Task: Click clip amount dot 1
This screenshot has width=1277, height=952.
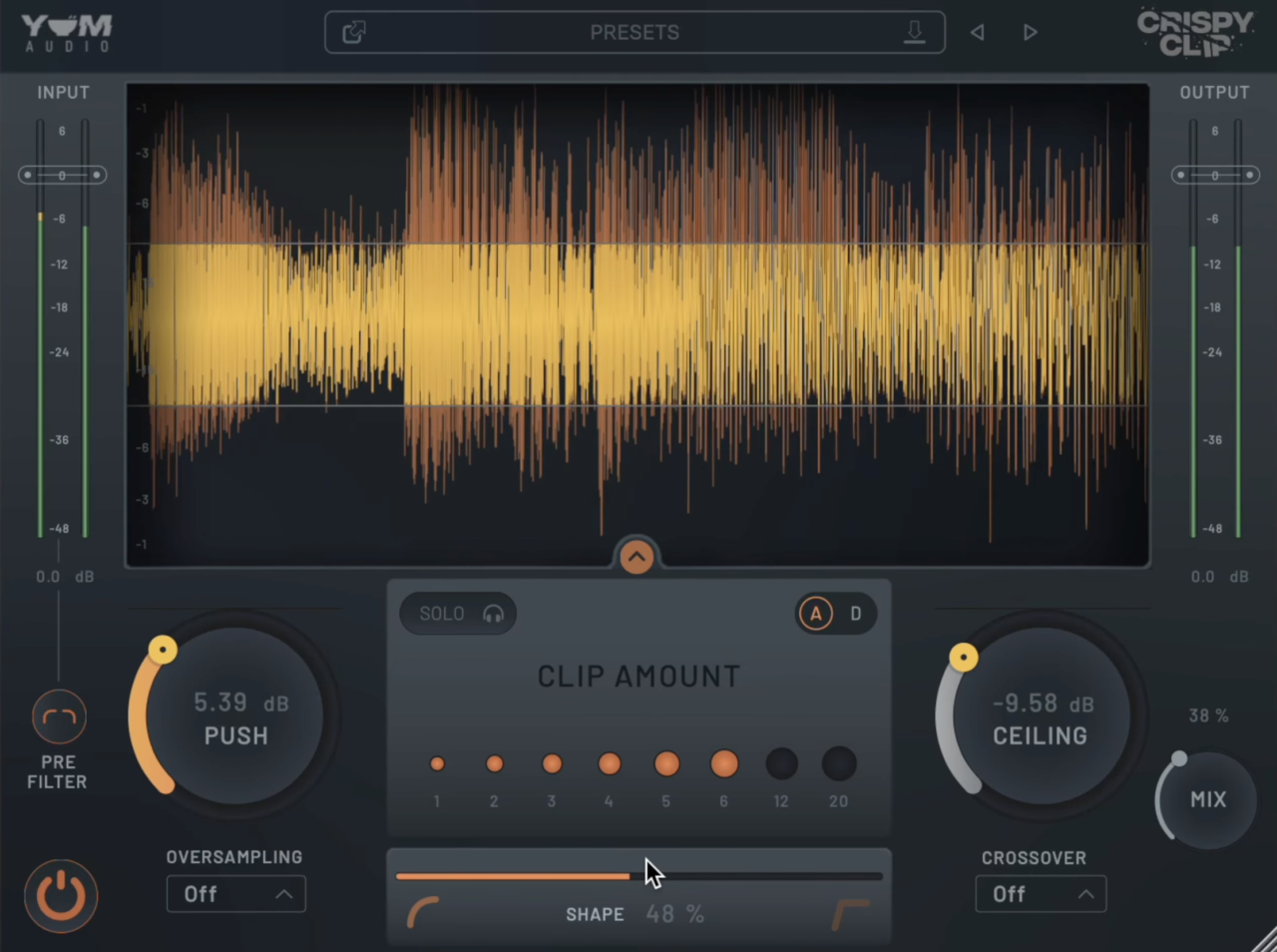Action: (437, 764)
